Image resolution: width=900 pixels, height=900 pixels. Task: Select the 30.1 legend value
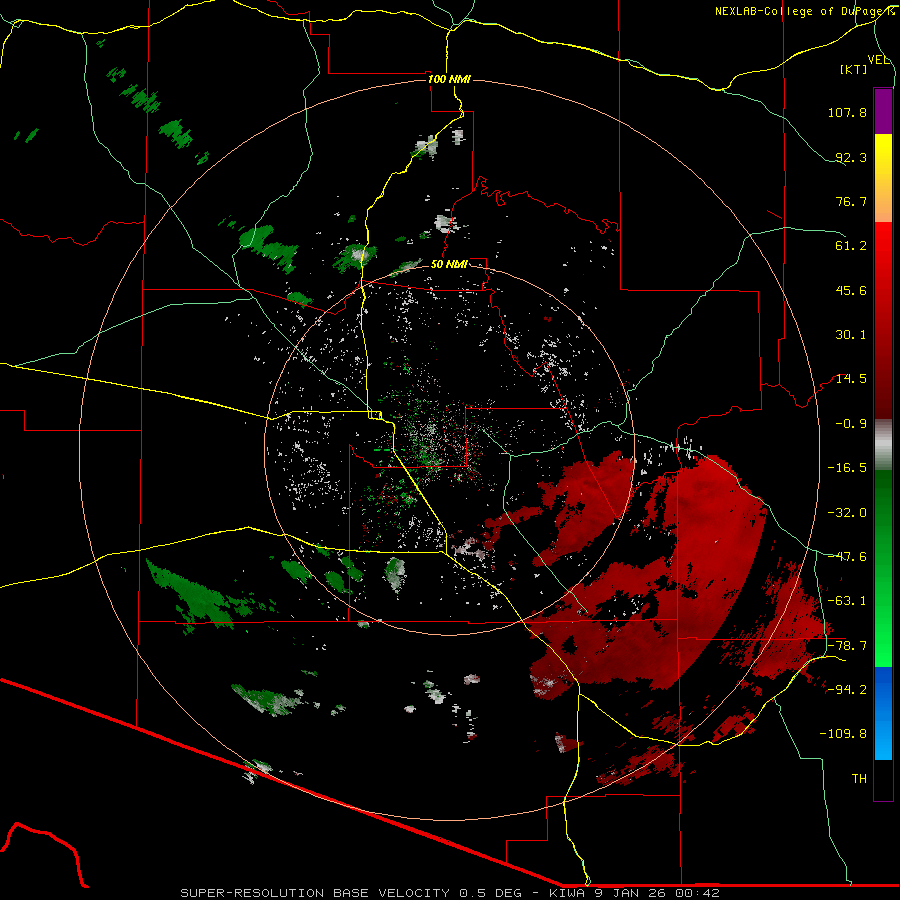pyautogui.click(x=851, y=335)
